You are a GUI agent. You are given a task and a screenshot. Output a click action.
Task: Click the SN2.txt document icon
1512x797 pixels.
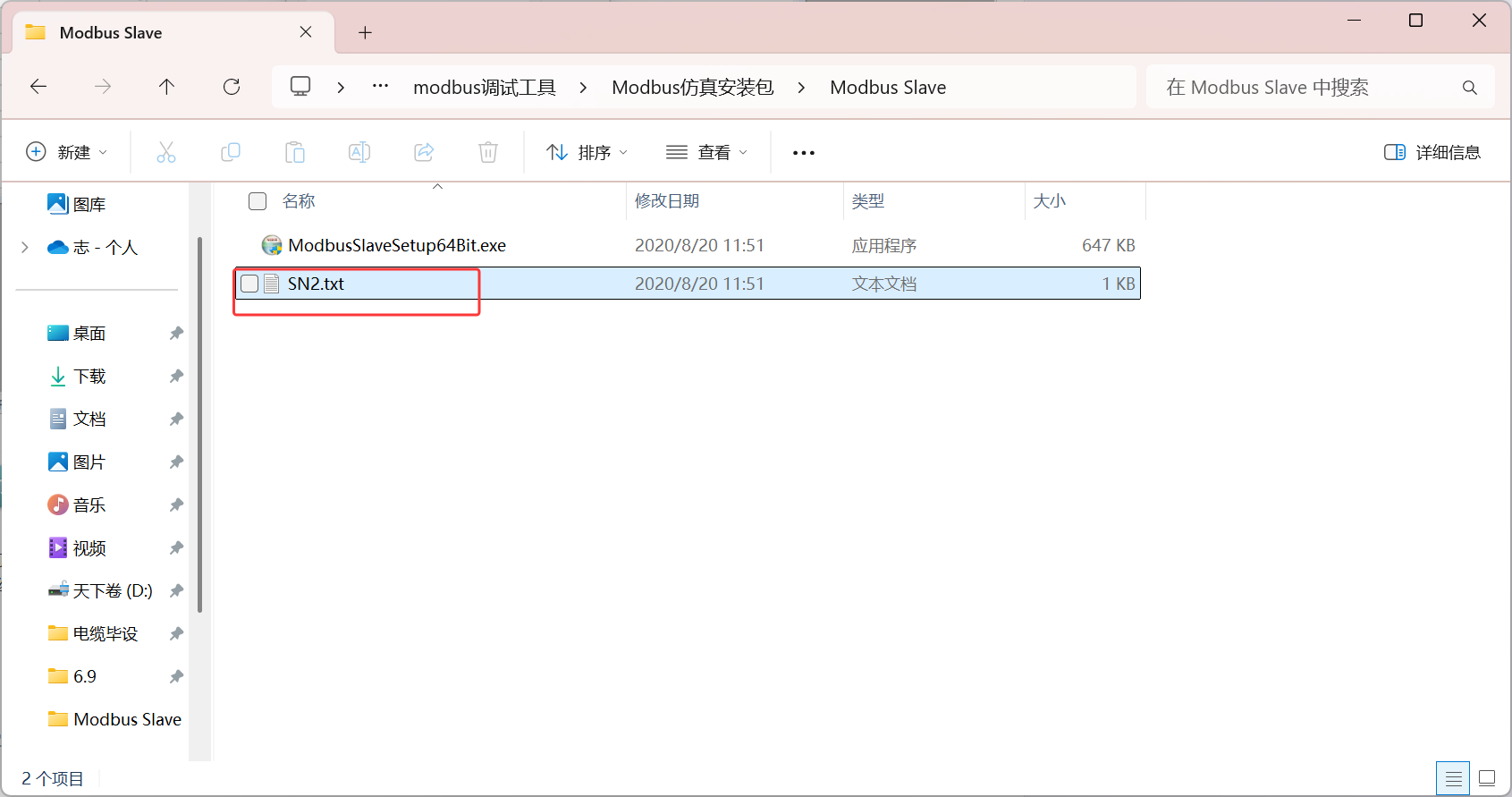click(272, 284)
